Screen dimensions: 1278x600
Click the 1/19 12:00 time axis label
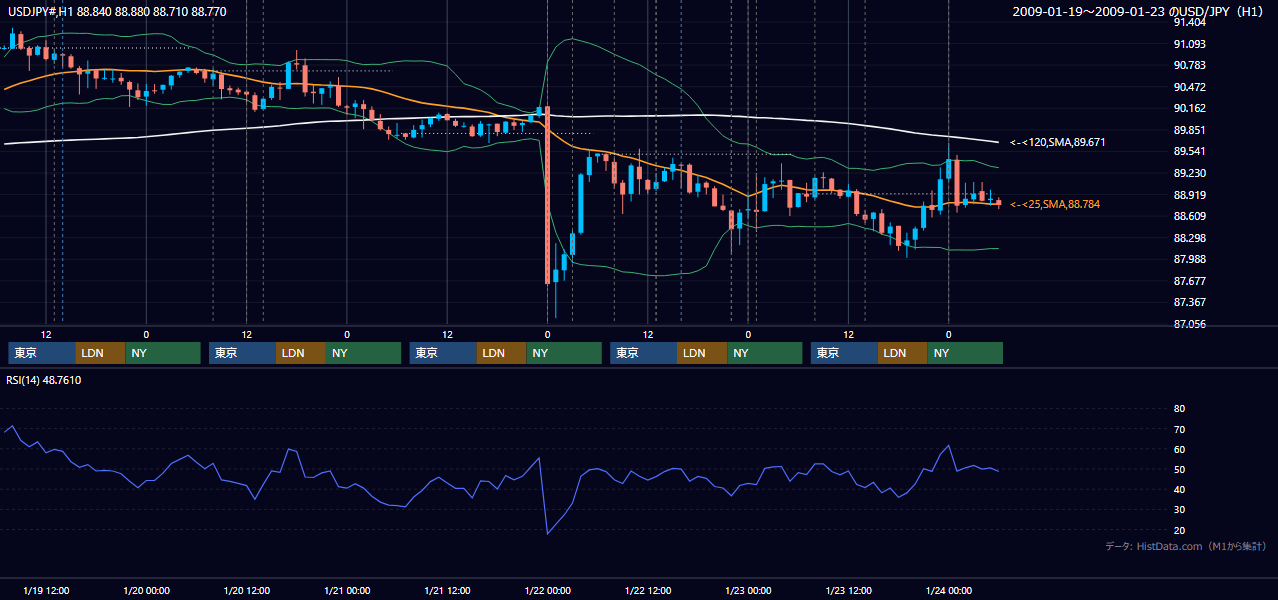tap(46, 590)
